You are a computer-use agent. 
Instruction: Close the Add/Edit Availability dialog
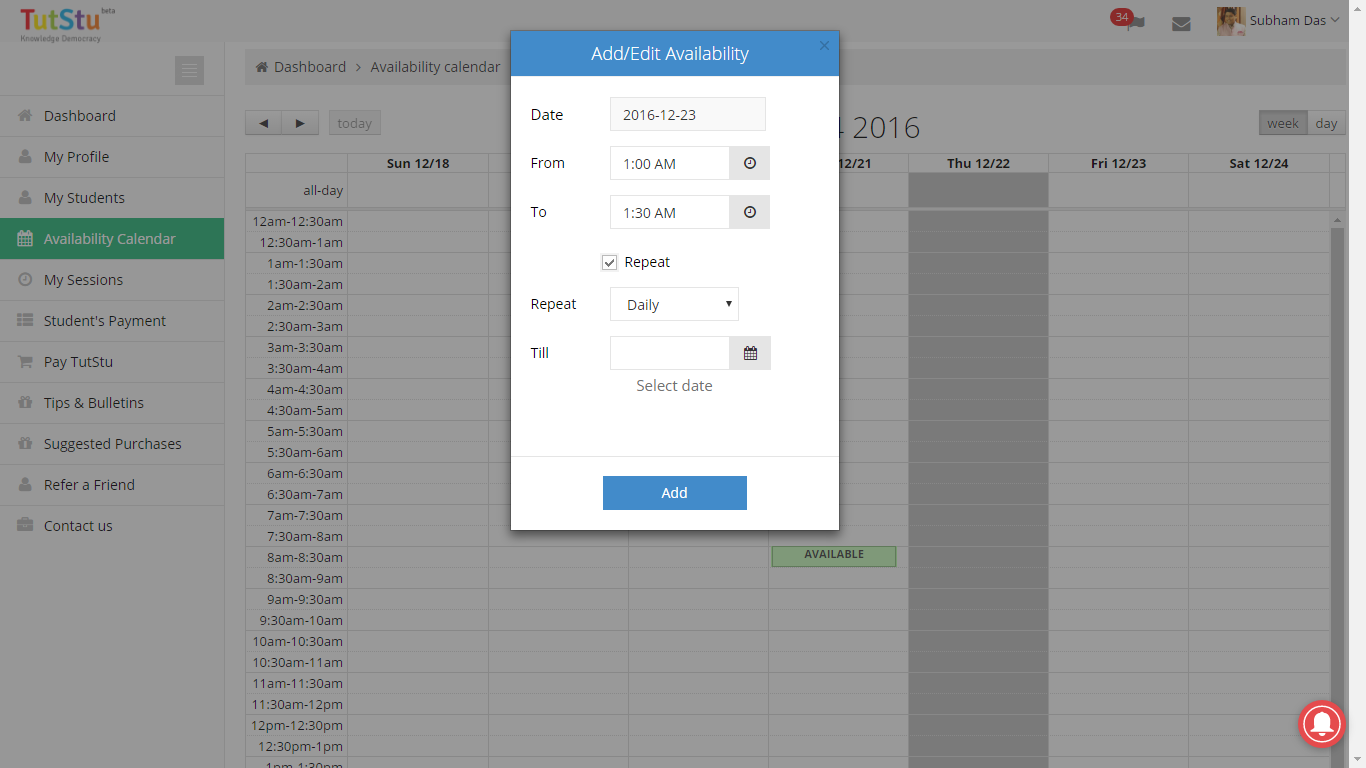(x=824, y=45)
